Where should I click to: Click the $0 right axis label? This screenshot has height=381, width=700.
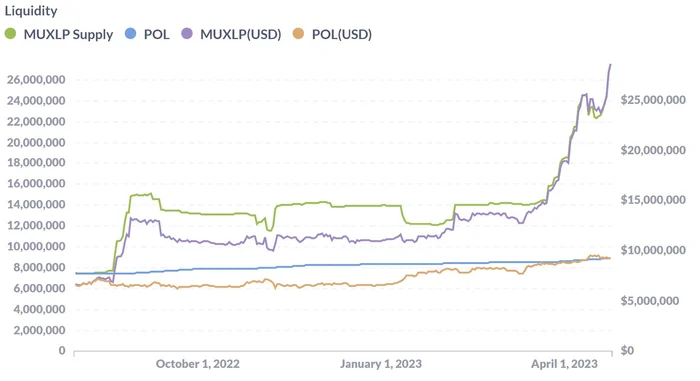pos(627,351)
